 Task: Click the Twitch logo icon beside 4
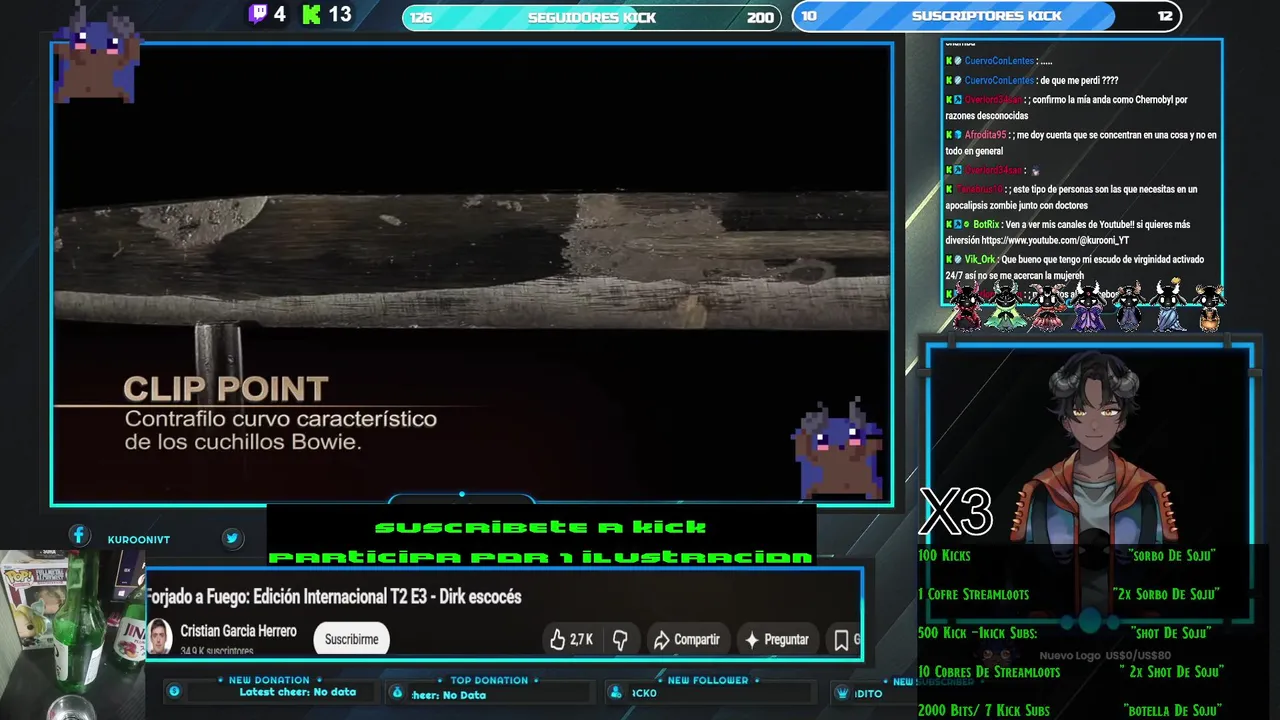coord(258,14)
